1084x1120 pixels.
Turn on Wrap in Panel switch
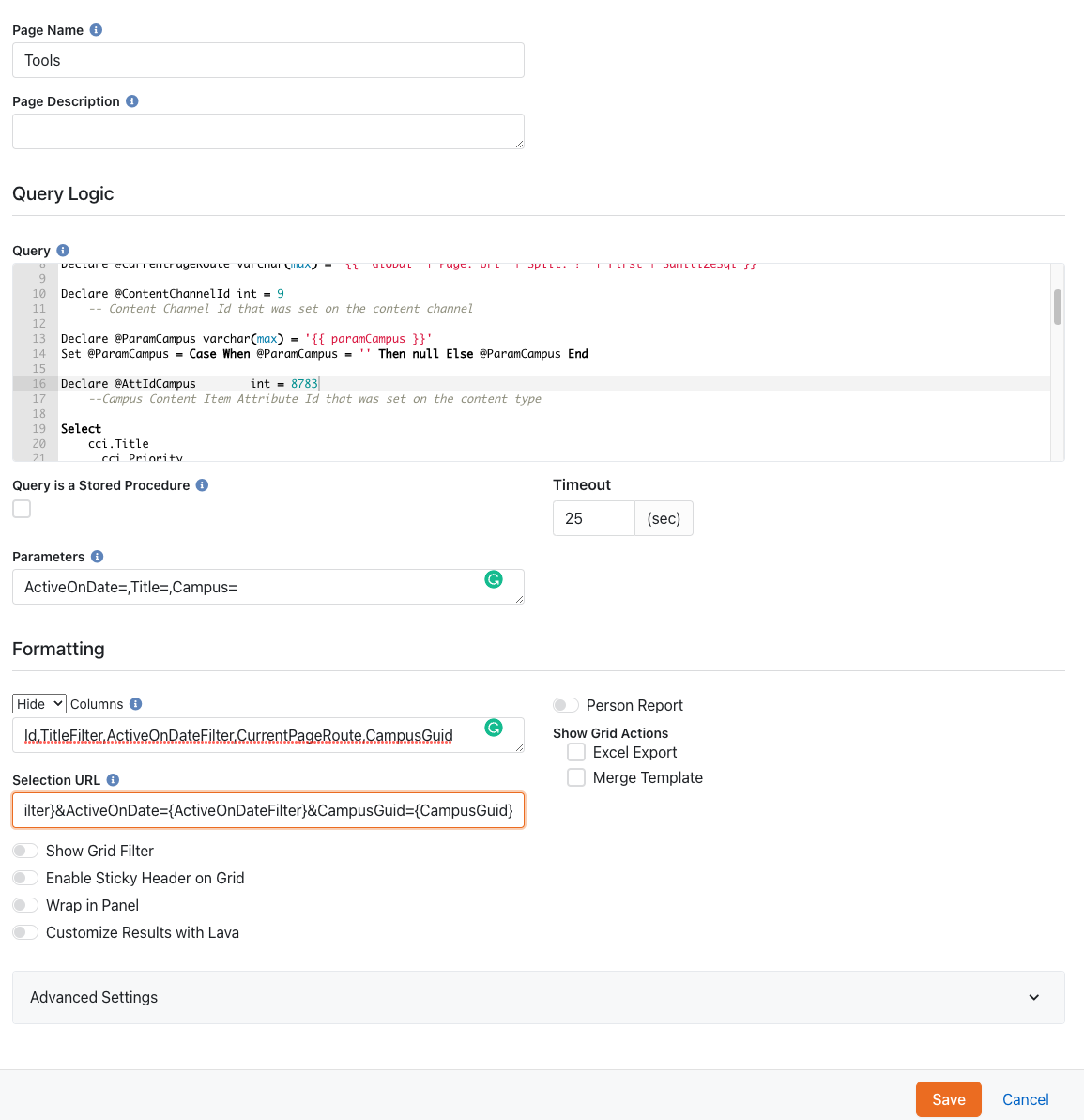[25, 905]
